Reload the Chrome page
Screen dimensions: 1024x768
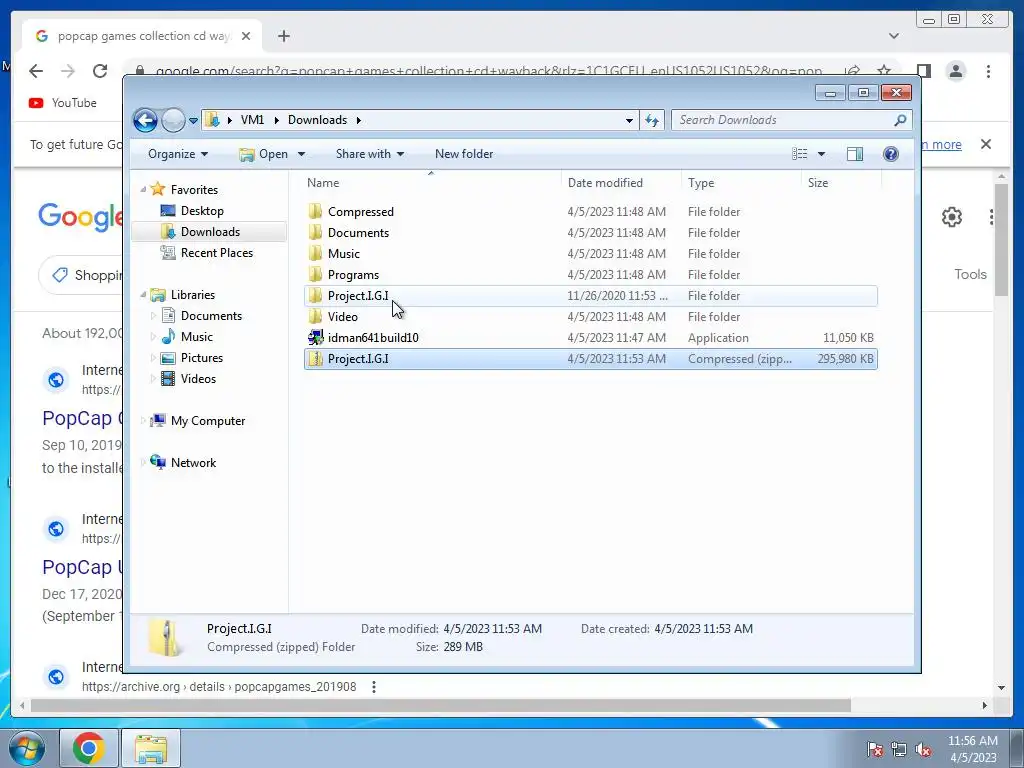(x=100, y=71)
